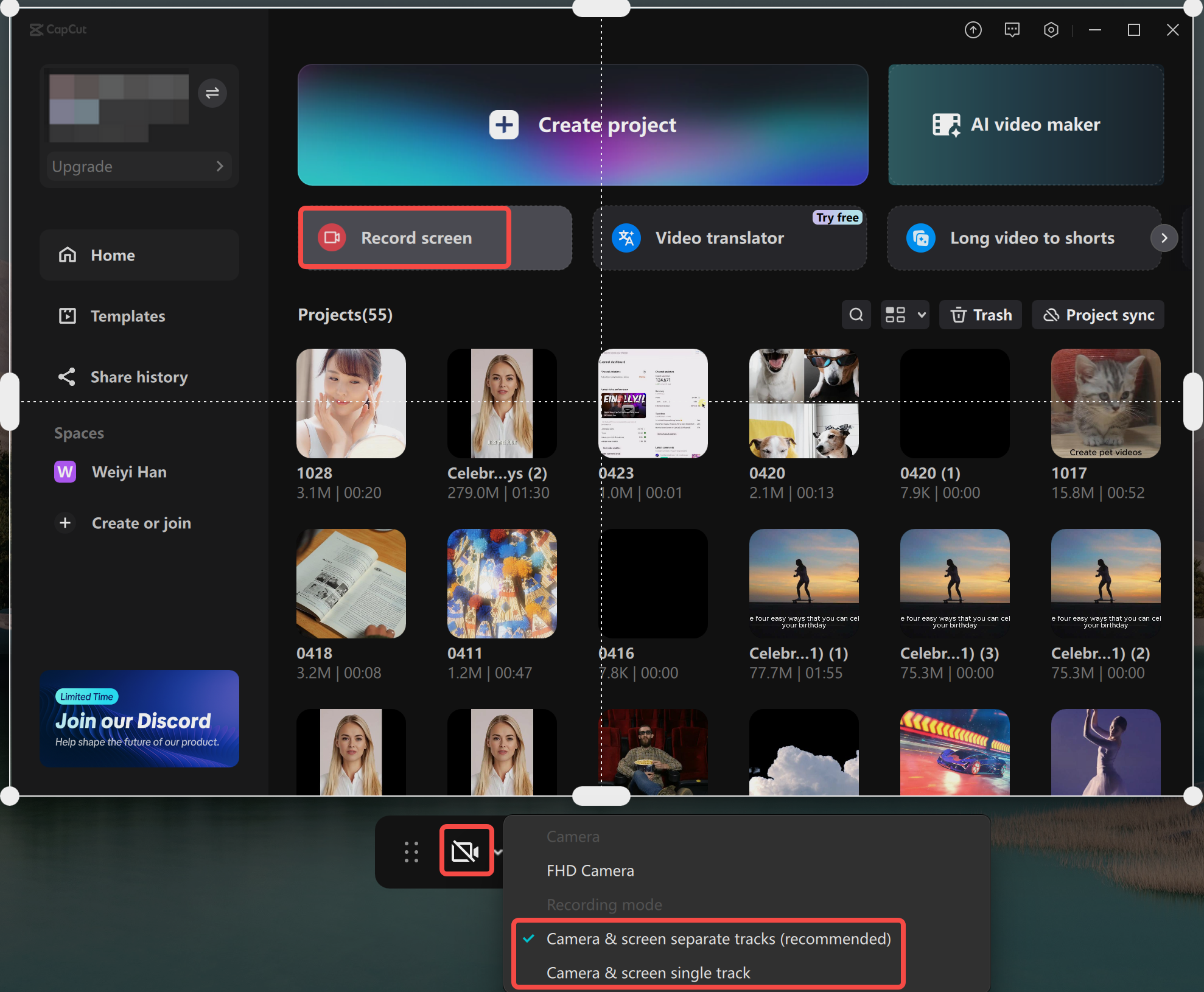1204x992 pixels.
Task: Open the project view layout dropdown
Action: click(905, 315)
